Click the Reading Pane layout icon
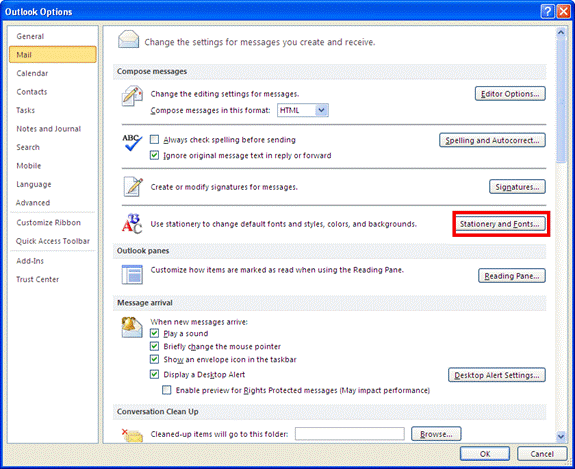 (132, 275)
